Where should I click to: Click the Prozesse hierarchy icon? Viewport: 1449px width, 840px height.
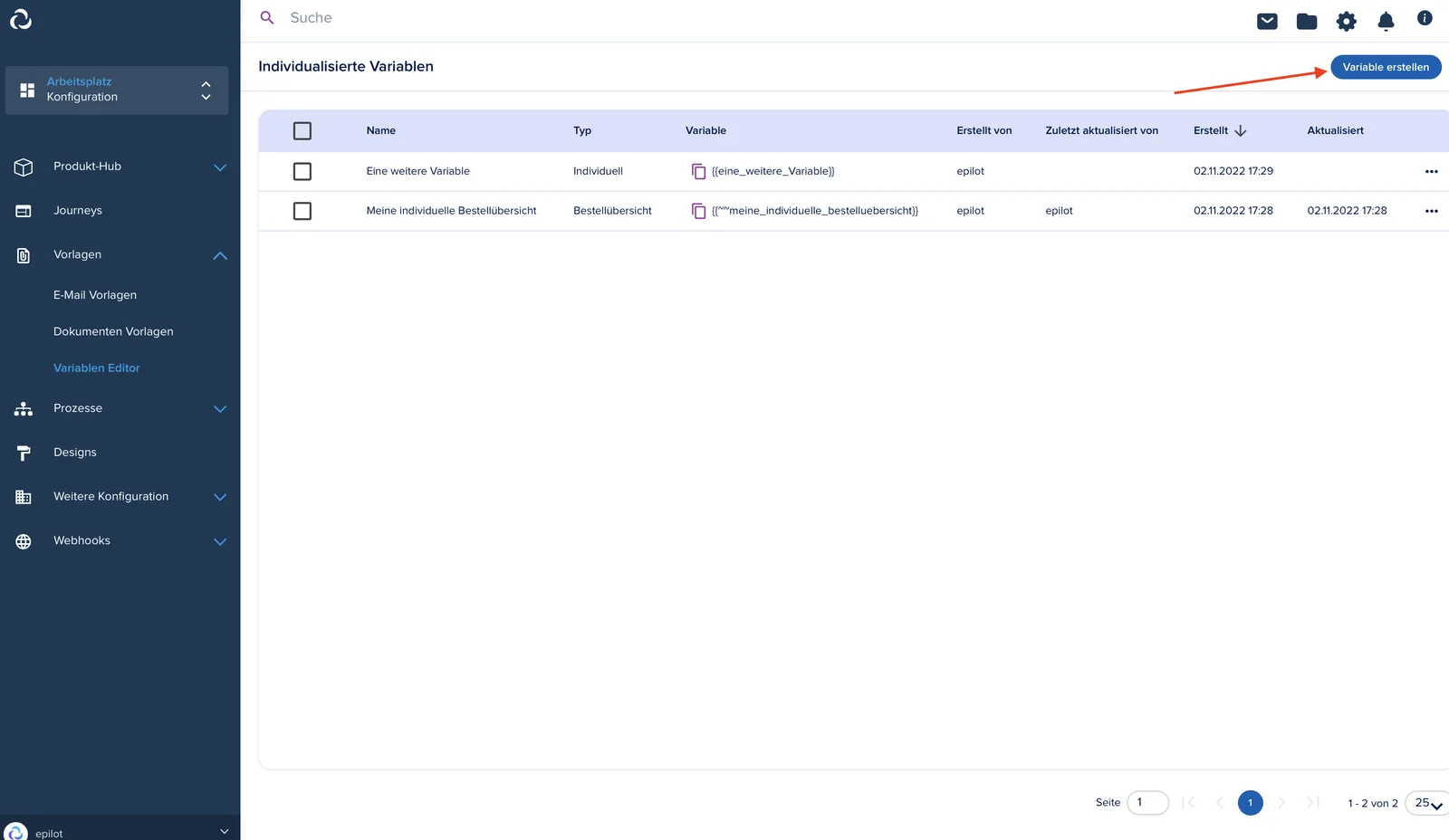(24, 408)
